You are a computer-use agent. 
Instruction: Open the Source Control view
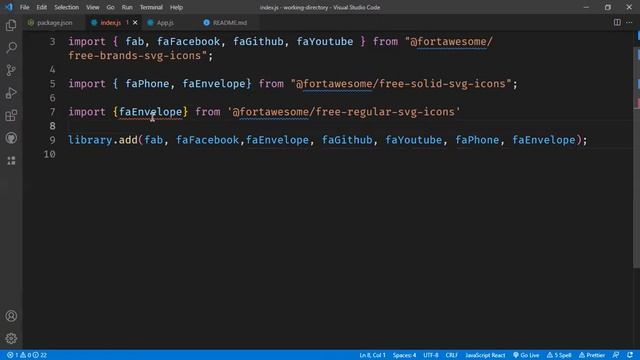point(11,70)
